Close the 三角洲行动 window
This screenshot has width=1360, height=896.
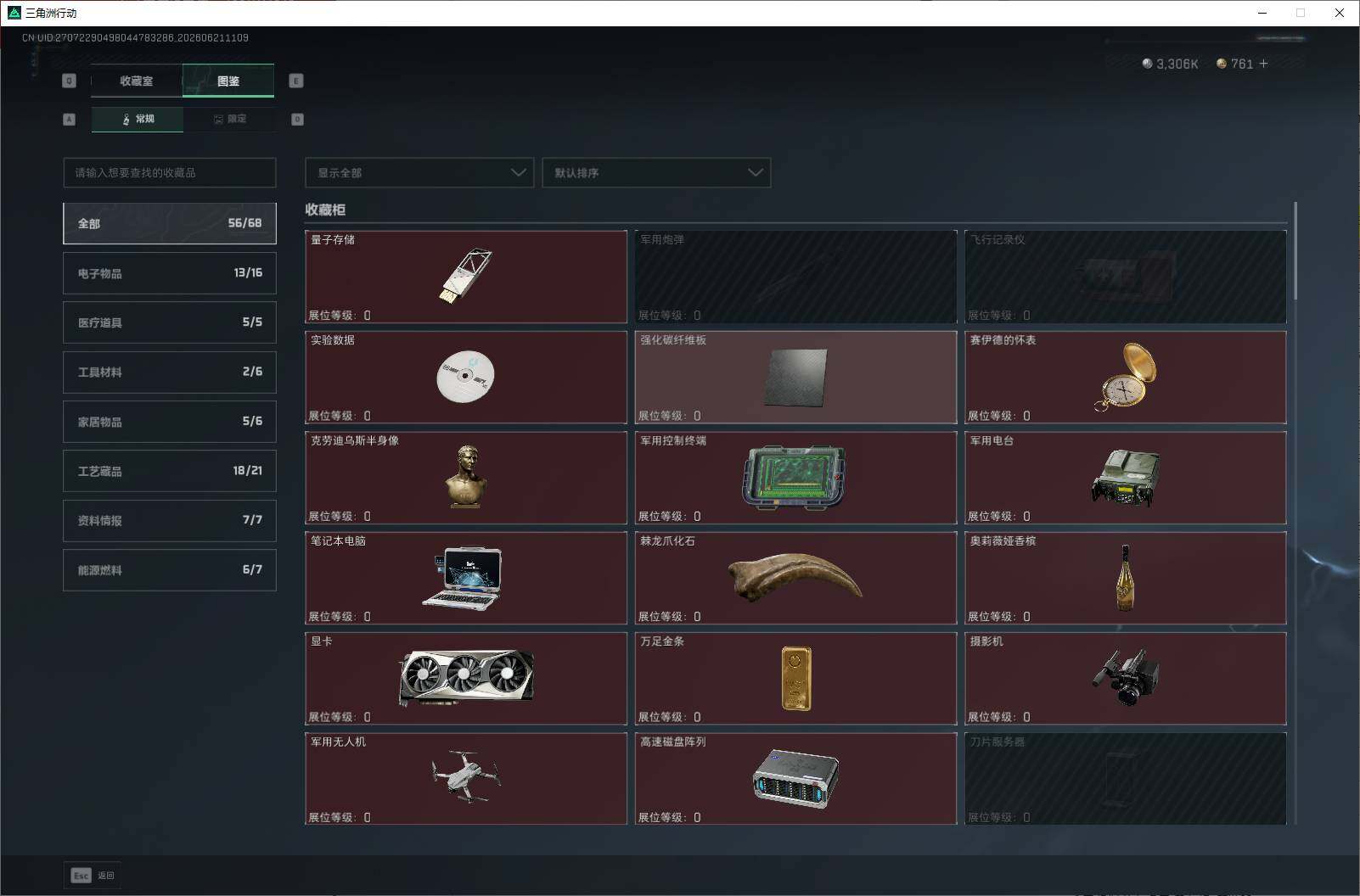click(x=1340, y=13)
